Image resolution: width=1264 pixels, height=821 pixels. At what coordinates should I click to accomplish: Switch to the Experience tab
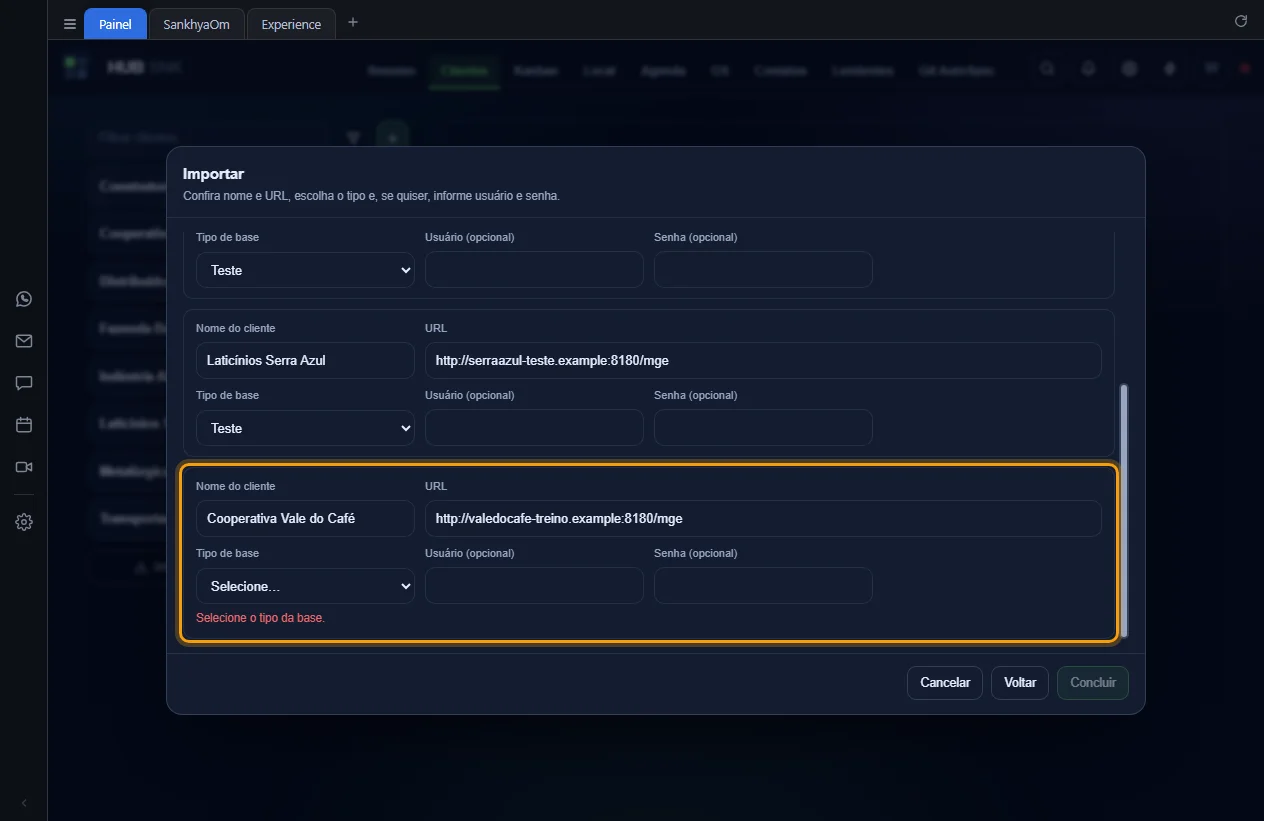(x=291, y=24)
